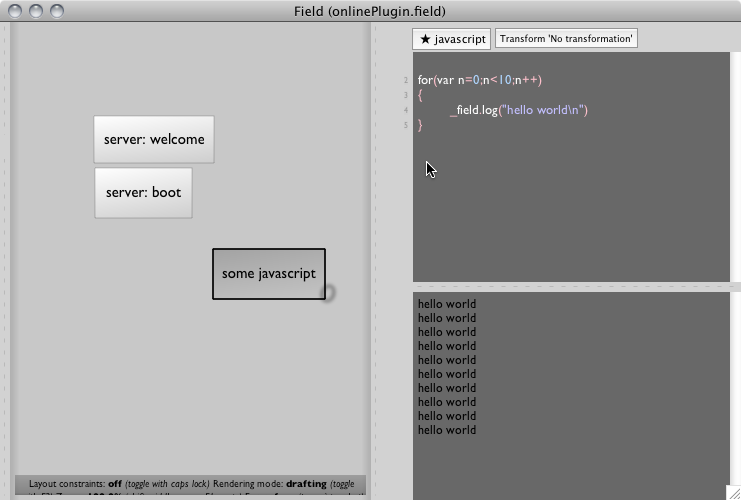Click the window resize grip corner
Image resolution: width=741 pixels, height=500 pixels.
coord(733,492)
